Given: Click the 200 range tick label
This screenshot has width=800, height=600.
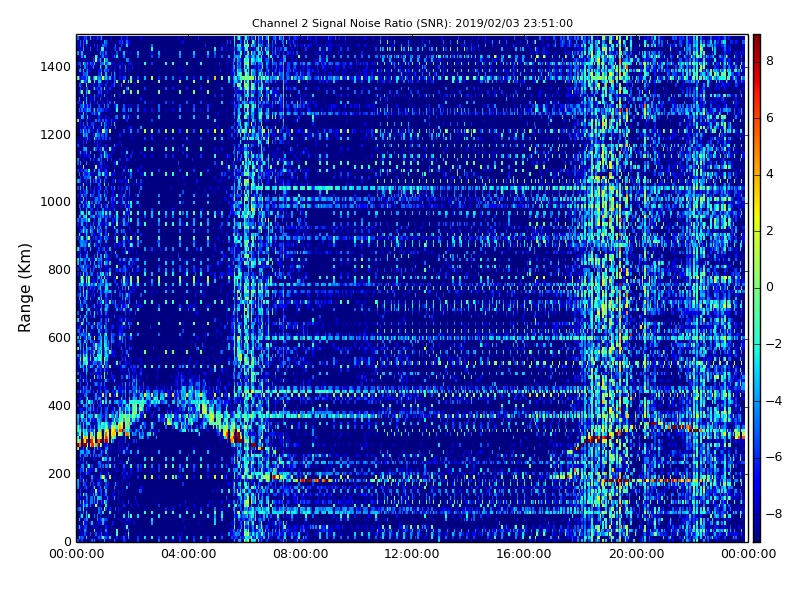Looking at the screenshot, I should (x=59, y=473).
